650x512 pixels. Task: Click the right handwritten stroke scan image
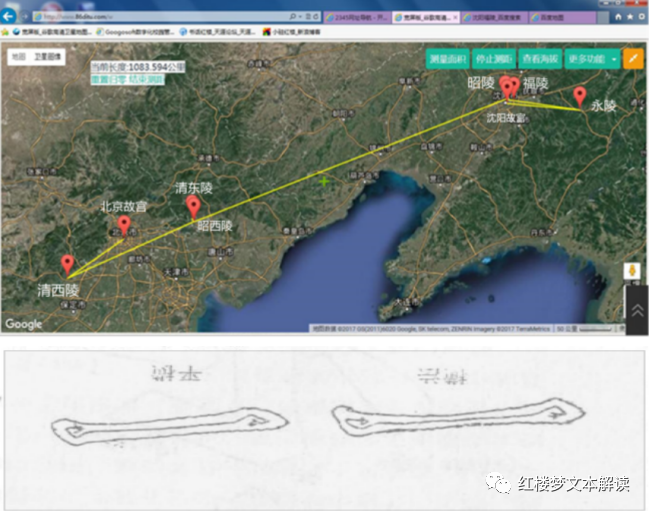pyautogui.click(x=458, y=417)
